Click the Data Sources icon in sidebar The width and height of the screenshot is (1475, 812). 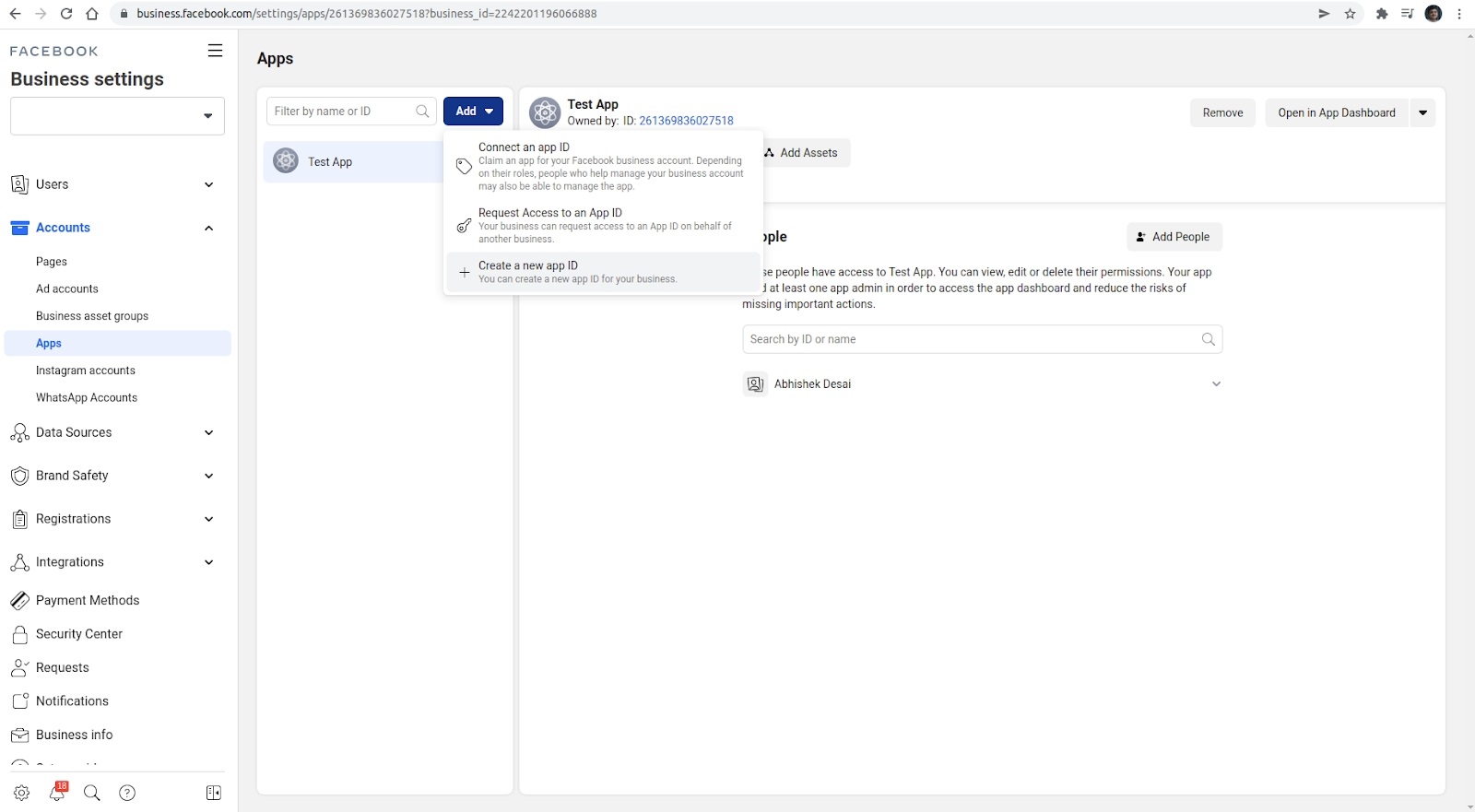coord(19,432)
